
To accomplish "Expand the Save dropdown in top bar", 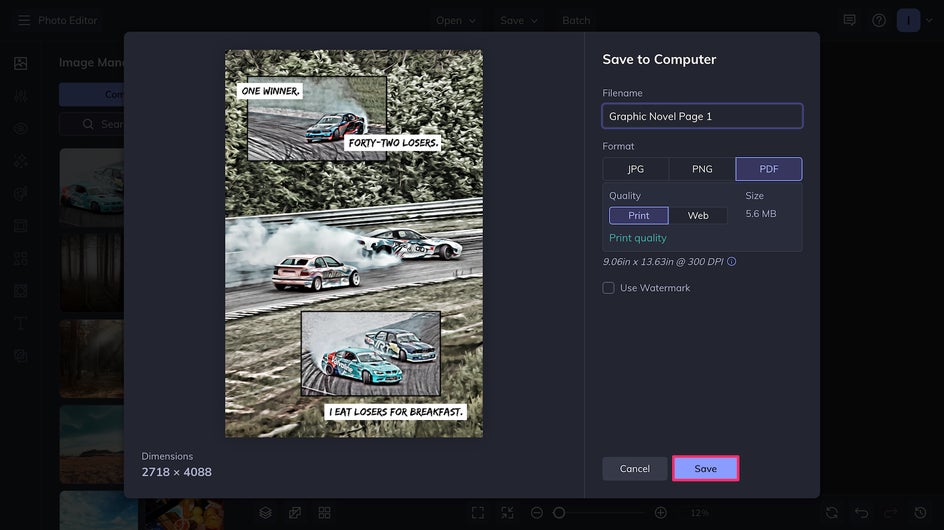I will [518, 20].
